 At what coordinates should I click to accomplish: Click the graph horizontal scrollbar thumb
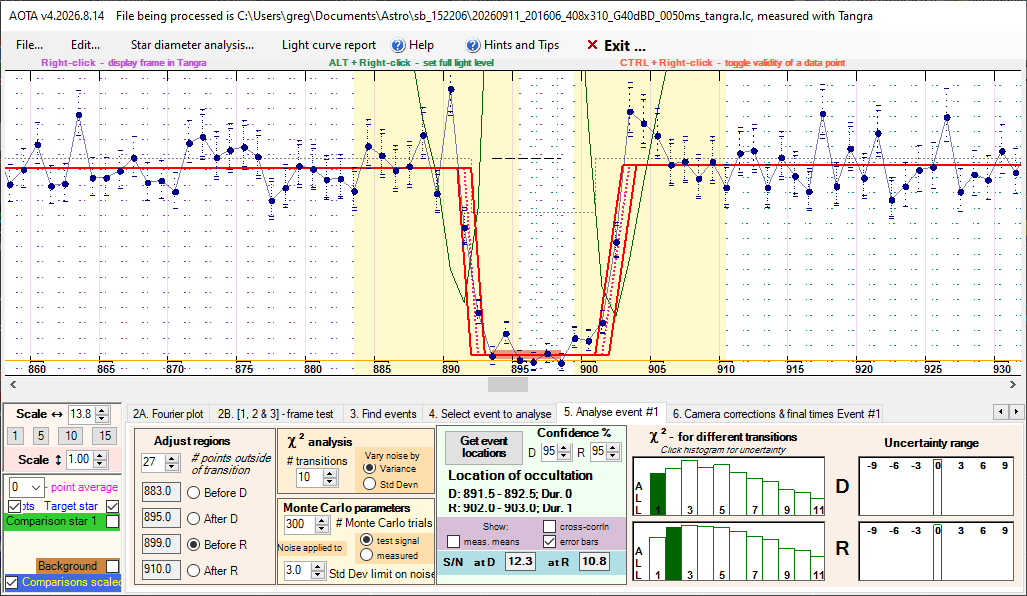(x=508, y=384)
